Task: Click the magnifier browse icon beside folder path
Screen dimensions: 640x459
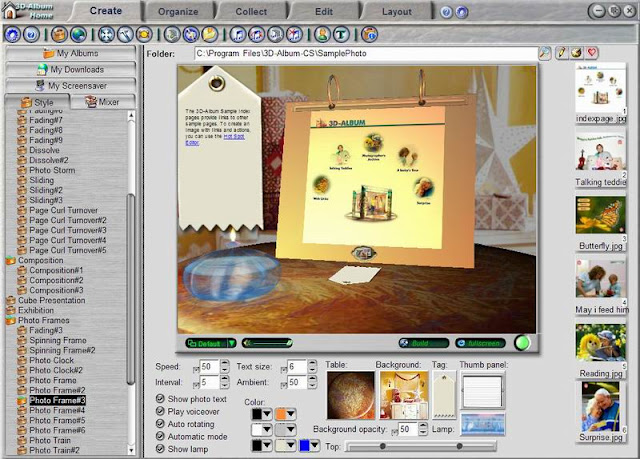Action: coord(544,53)
